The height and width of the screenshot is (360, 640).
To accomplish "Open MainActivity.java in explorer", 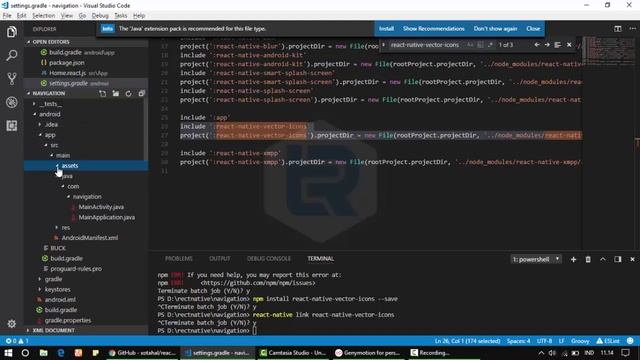I will (x=101, y=207).
